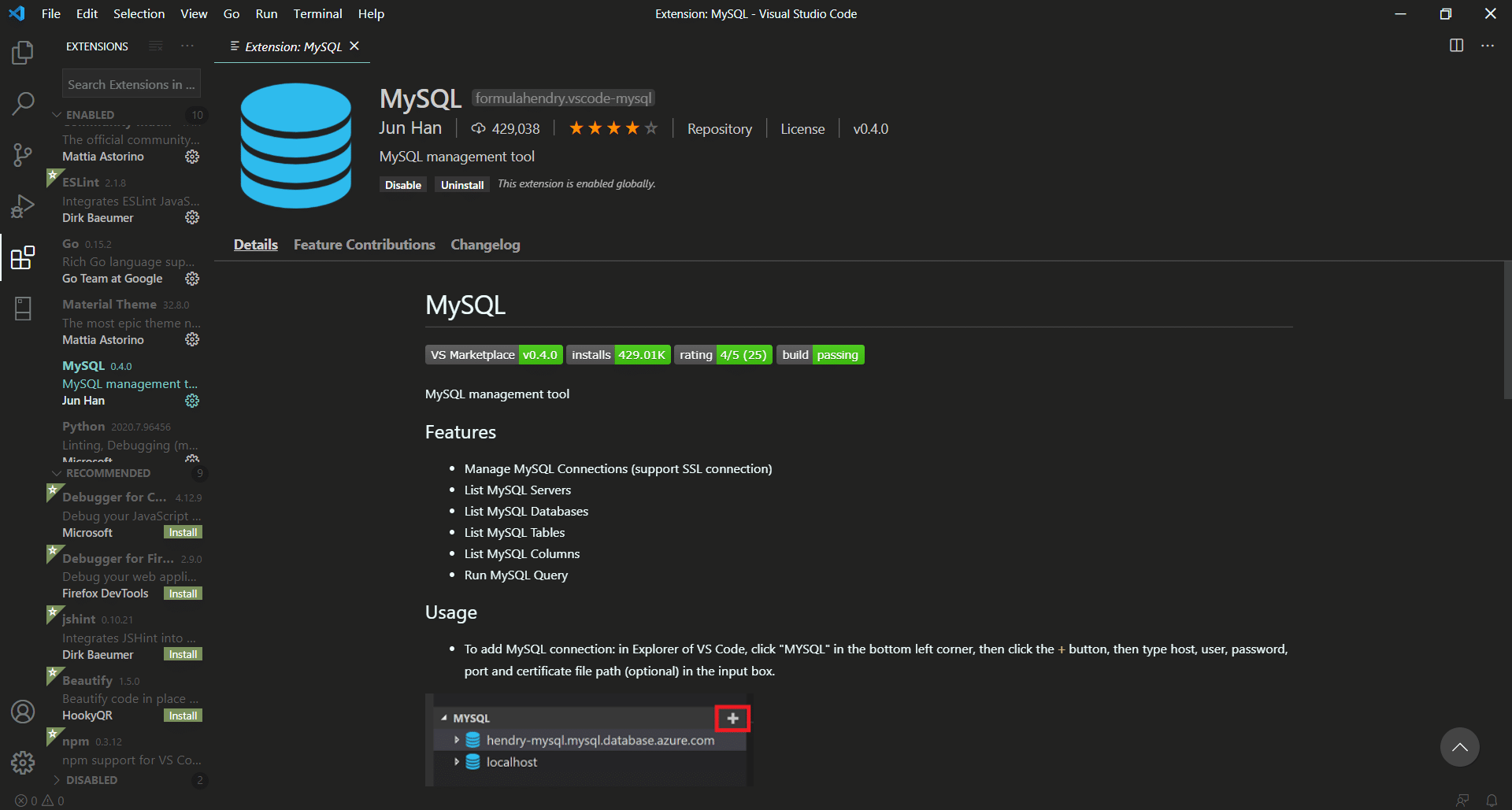The image size is (1512, 810).
Task: Click the VS Code logo menu icon
Action: pyautogui.click(x=17, y=13)
